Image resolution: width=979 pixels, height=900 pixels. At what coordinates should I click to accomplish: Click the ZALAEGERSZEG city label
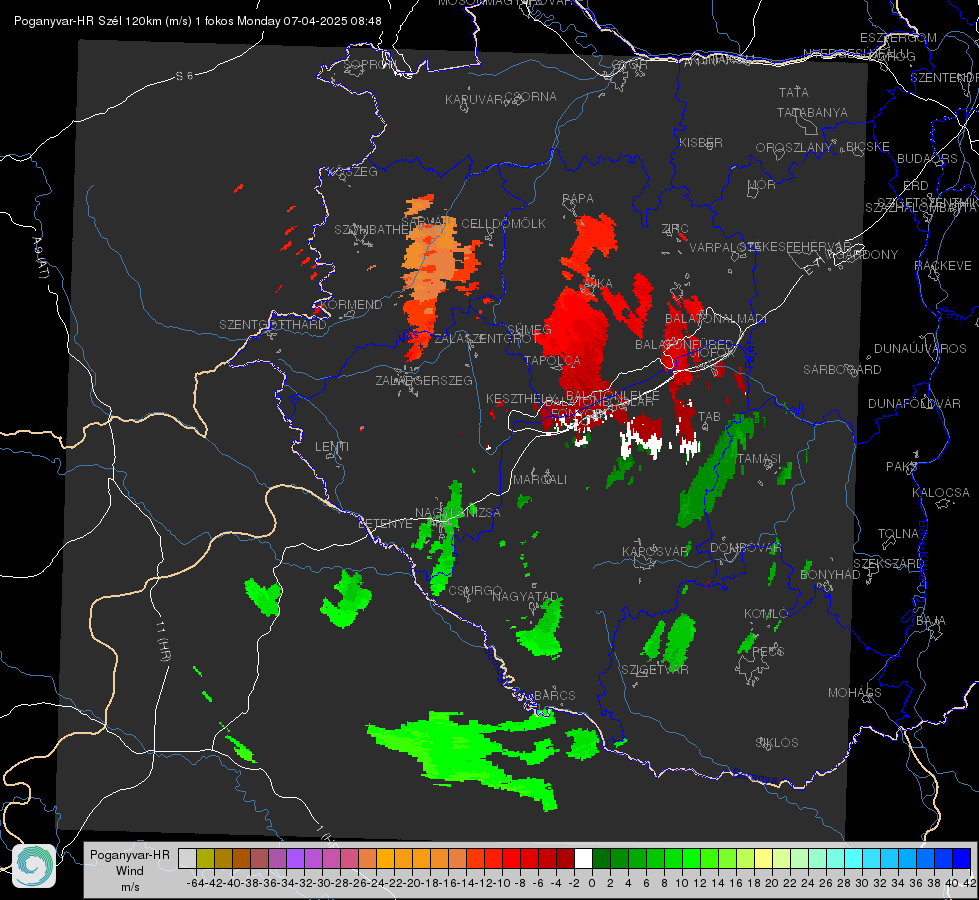tap(424, 380)
